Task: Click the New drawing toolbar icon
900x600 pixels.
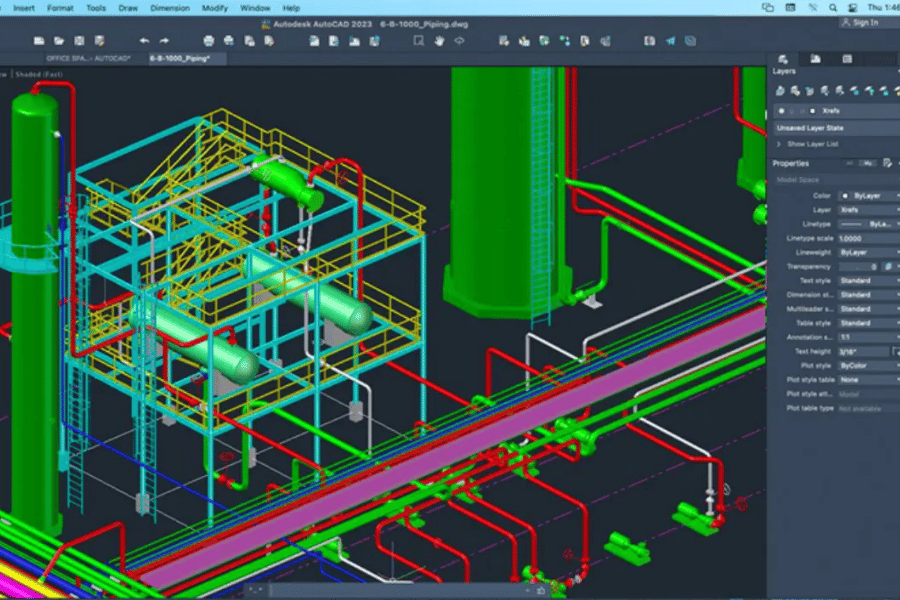Action: coord(39,41)
